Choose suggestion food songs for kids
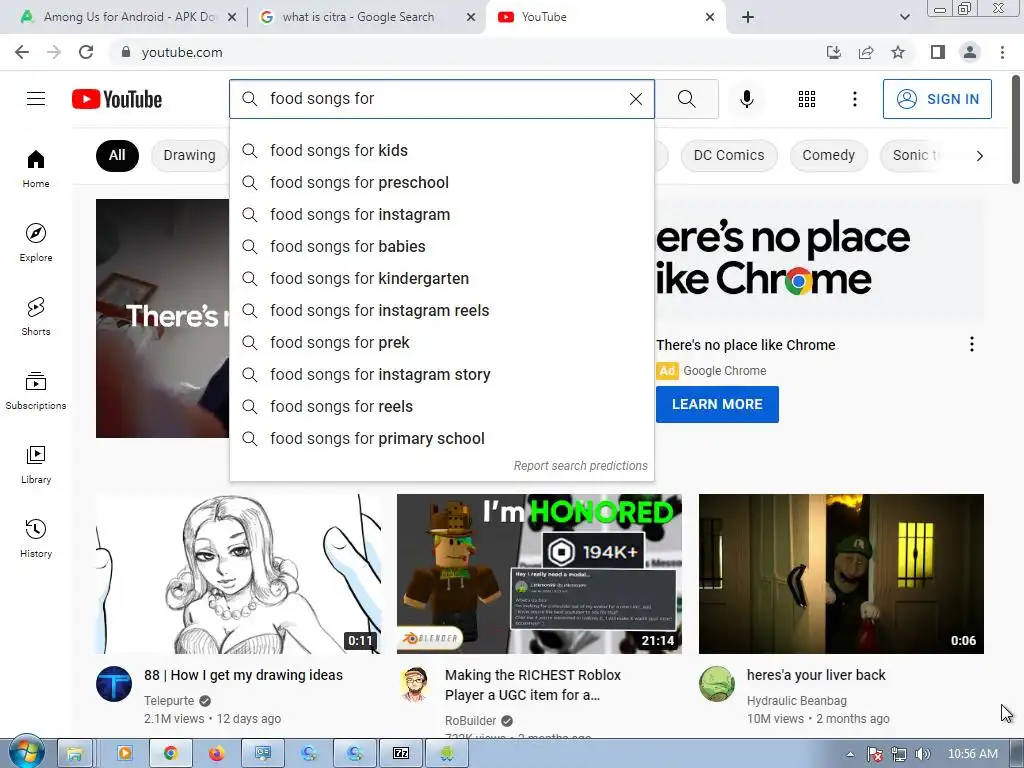This screenshot has height=768, width=1024. (x=441, y=150)
